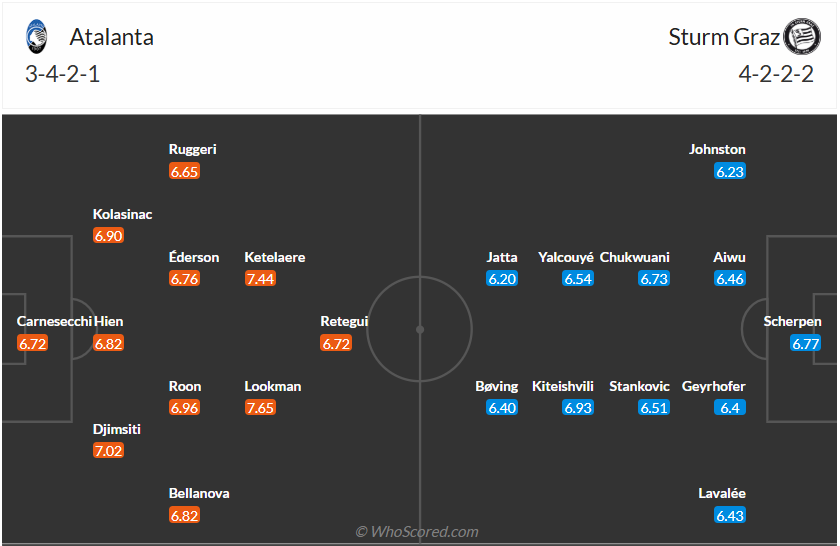The height and width of the screenshot is (546, 840).
Task: Click Retegui's 6.72 rating badge
Action: (x=336, y=343)
